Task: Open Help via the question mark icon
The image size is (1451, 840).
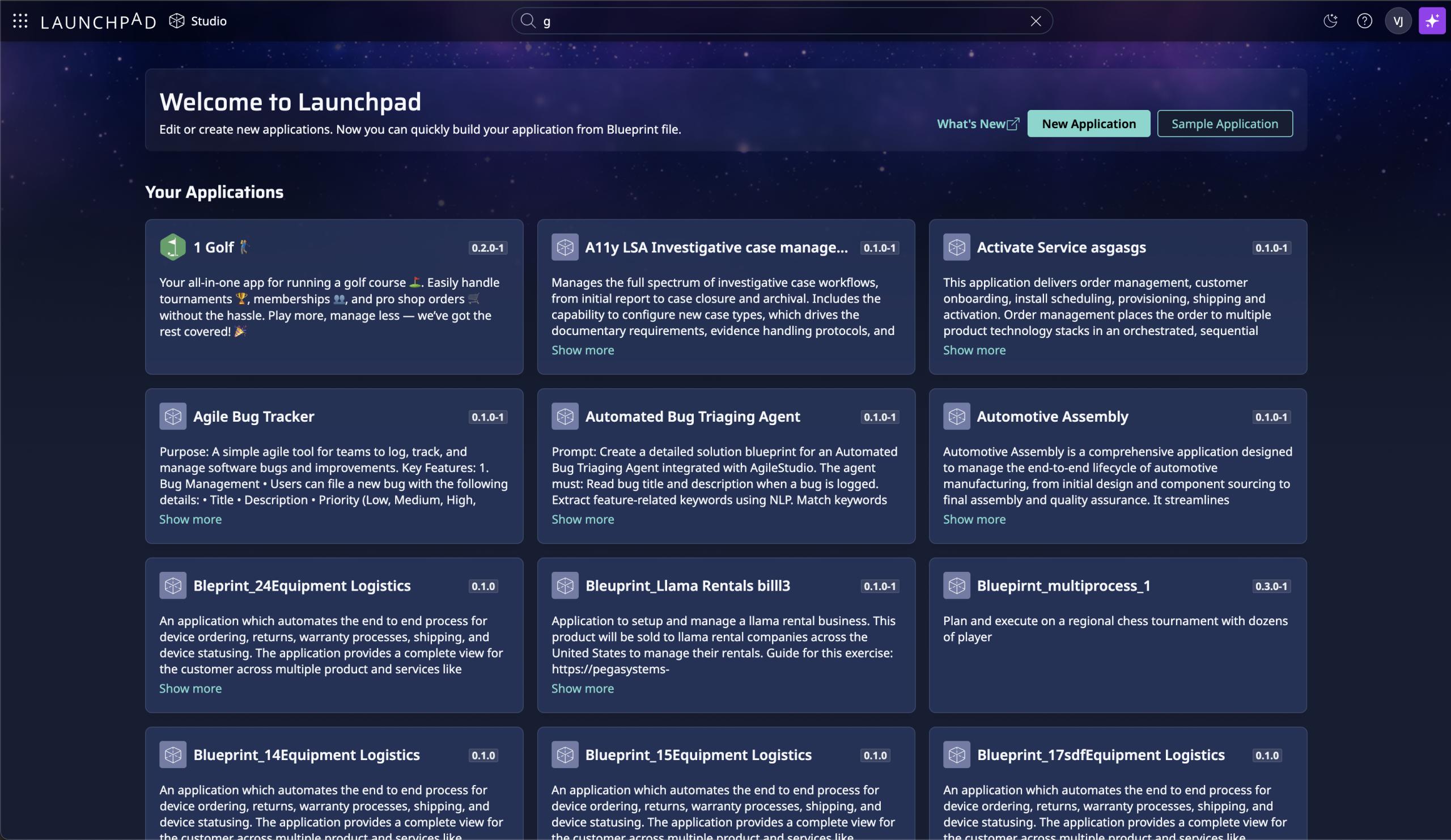Action: (x=1365, y=21)
